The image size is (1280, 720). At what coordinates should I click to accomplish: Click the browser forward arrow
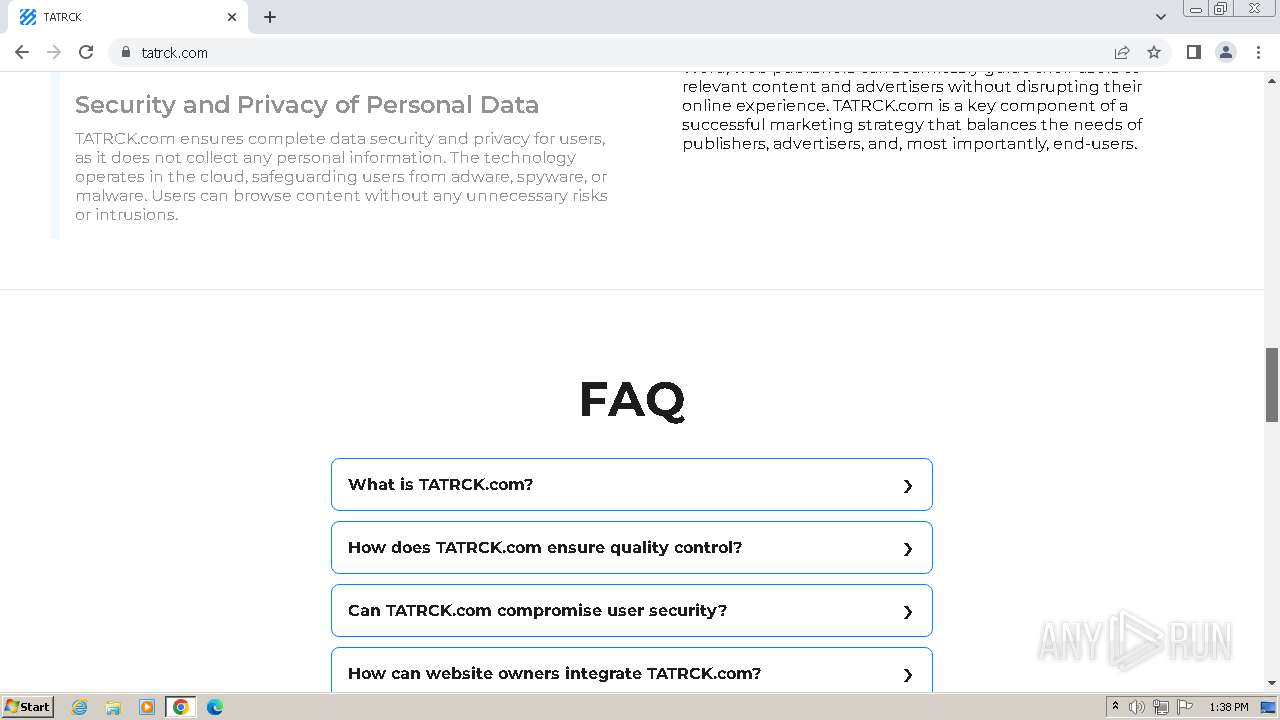click(54, 52)
